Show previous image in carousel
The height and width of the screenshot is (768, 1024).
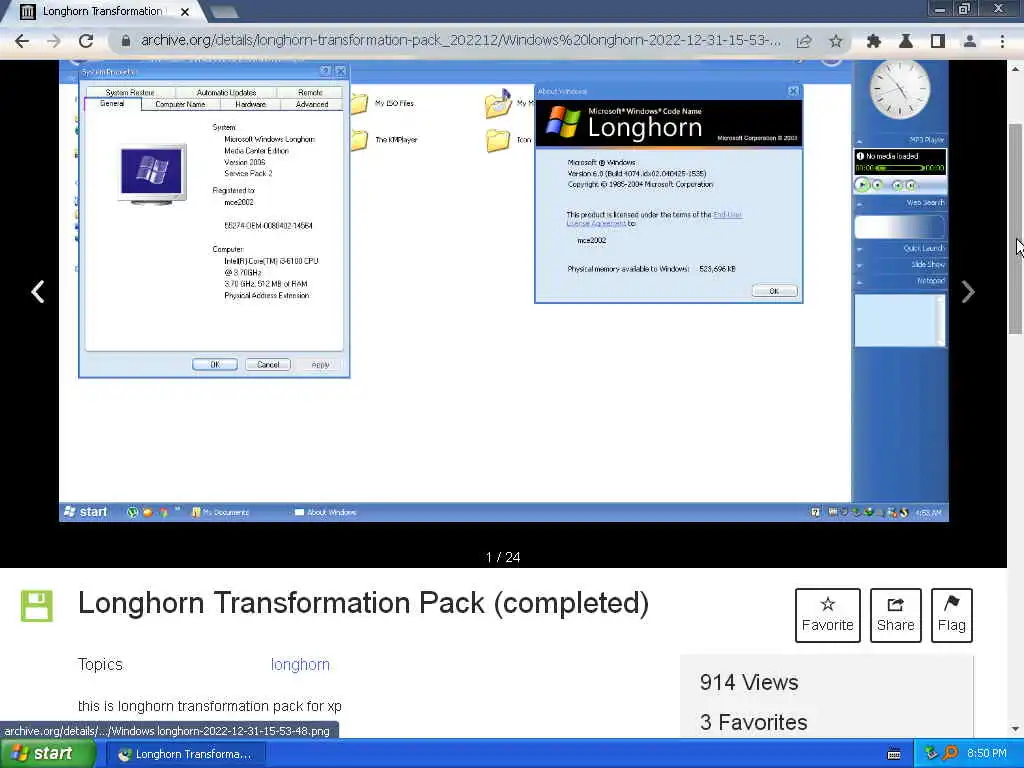38,291
